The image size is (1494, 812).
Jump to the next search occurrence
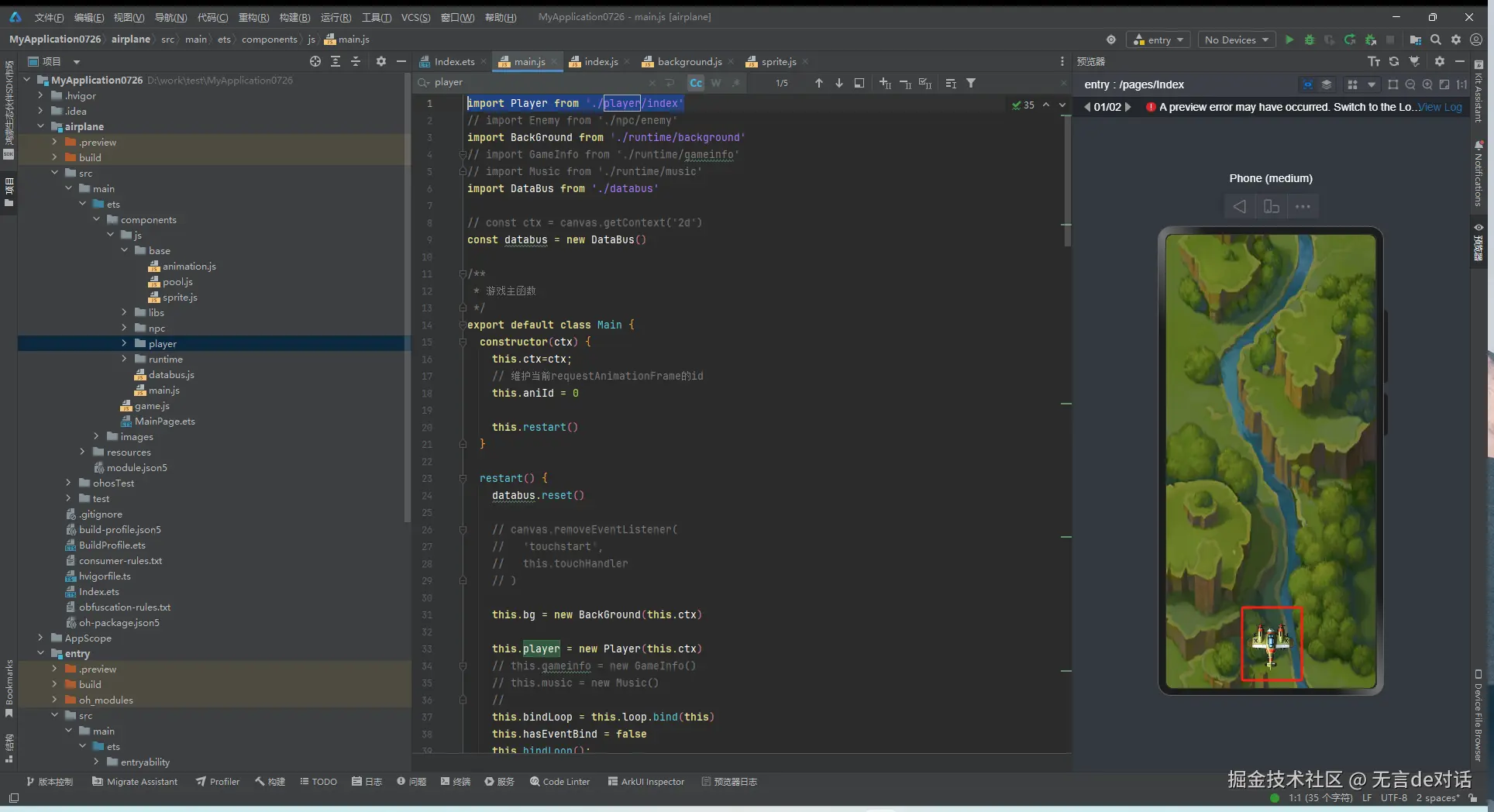tap(839, 83)
